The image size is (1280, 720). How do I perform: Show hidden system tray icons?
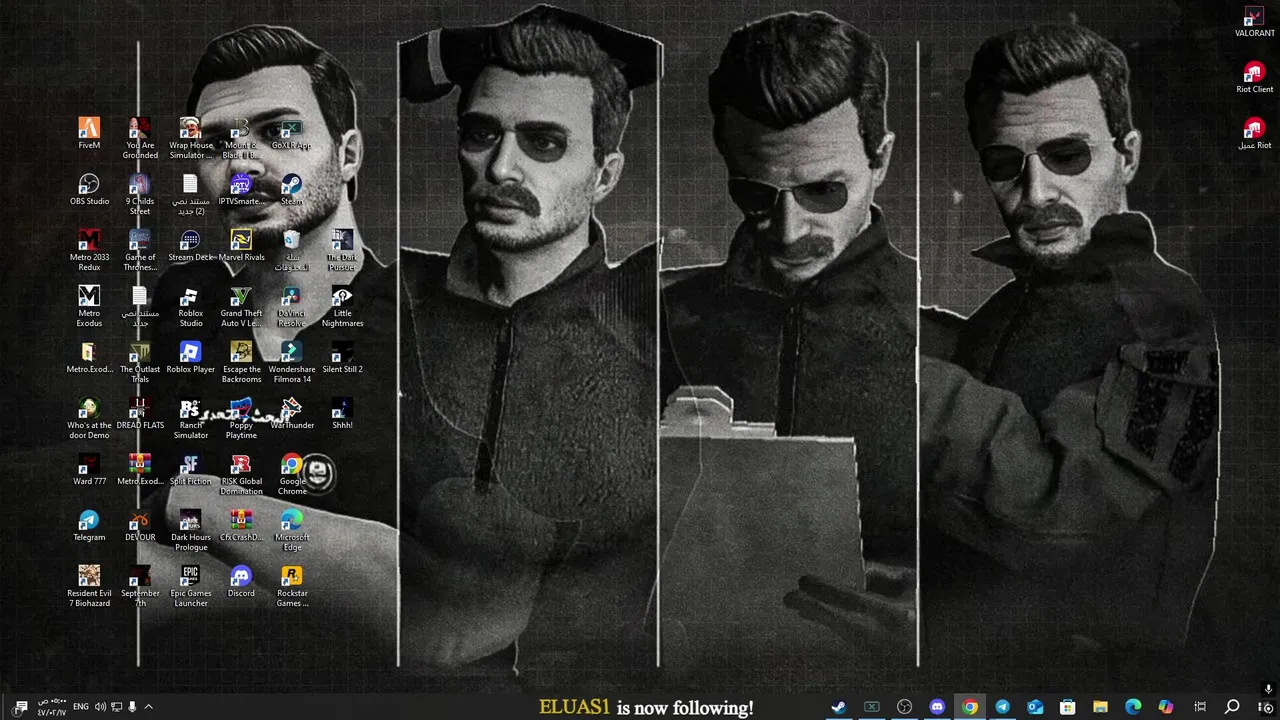click(x=148, y=707)
